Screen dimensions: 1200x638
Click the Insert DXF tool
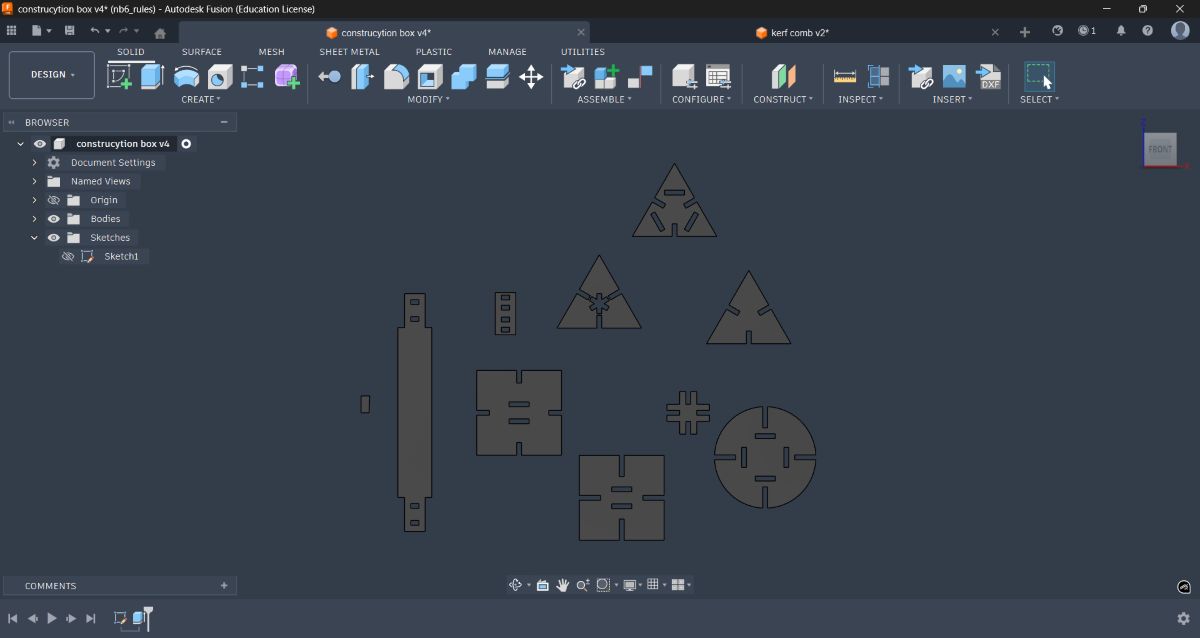tap(989, 75)
